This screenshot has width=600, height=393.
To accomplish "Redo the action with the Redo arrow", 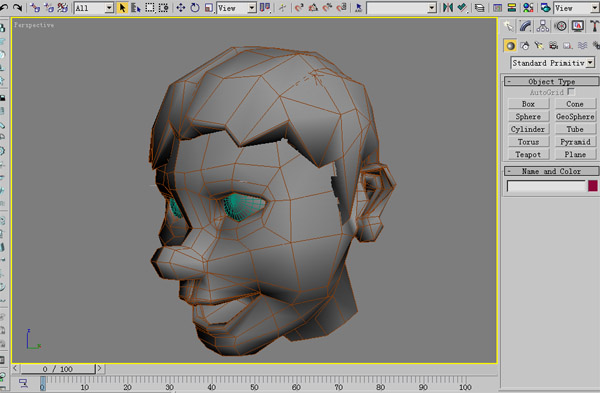I will tap(17, 7).
